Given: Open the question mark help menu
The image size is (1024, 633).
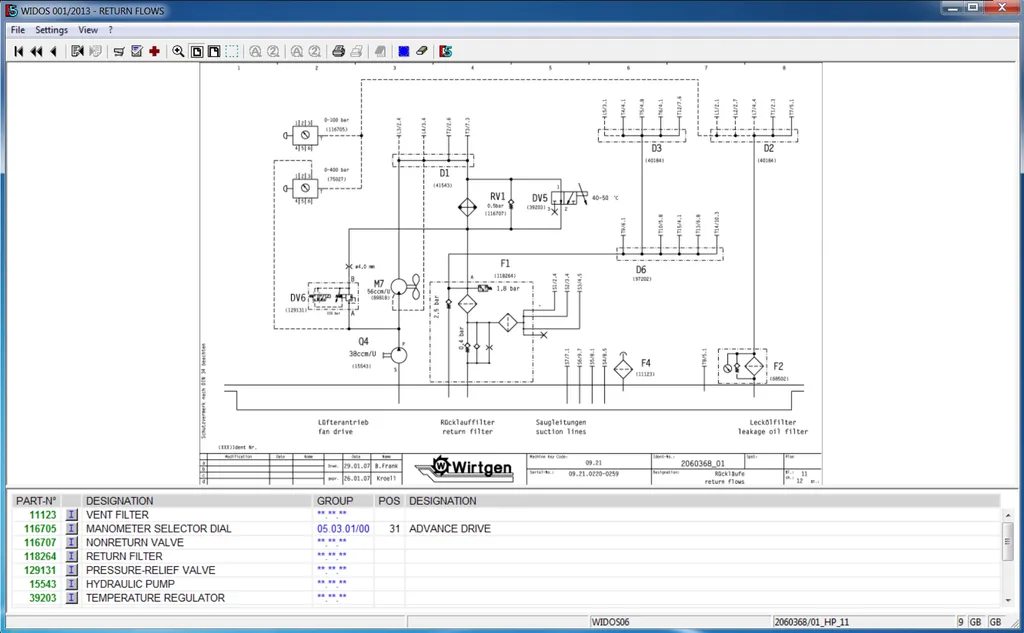Looking at the screenshot, I should [x=110, y=30].
